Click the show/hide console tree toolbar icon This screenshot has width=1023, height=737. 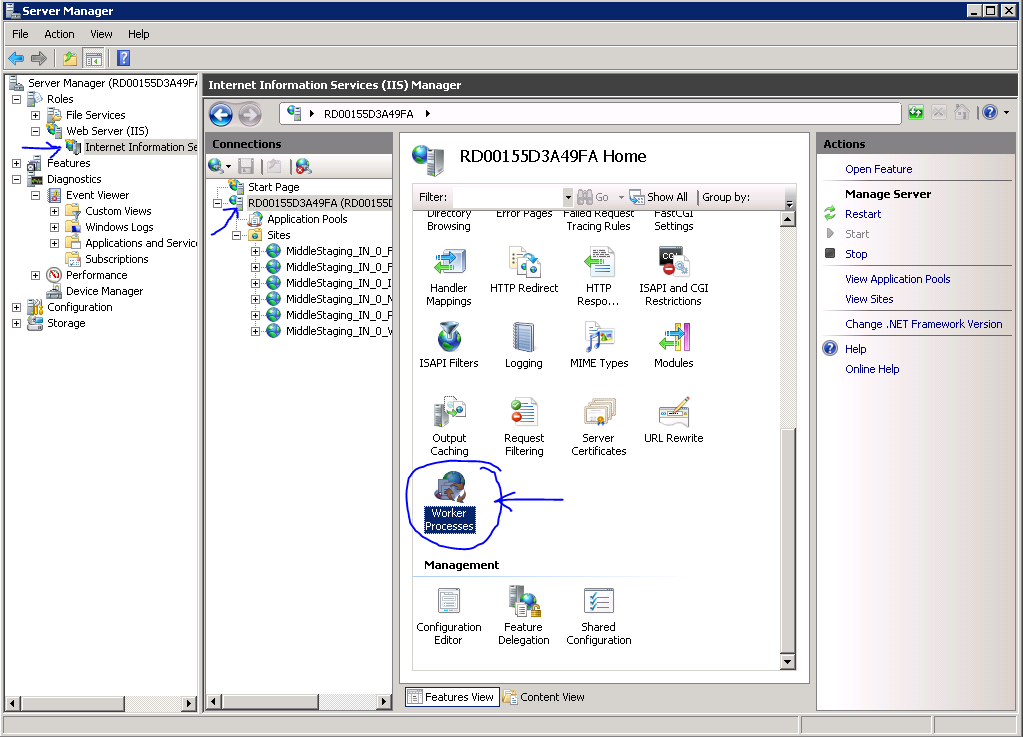coord(93,59)
